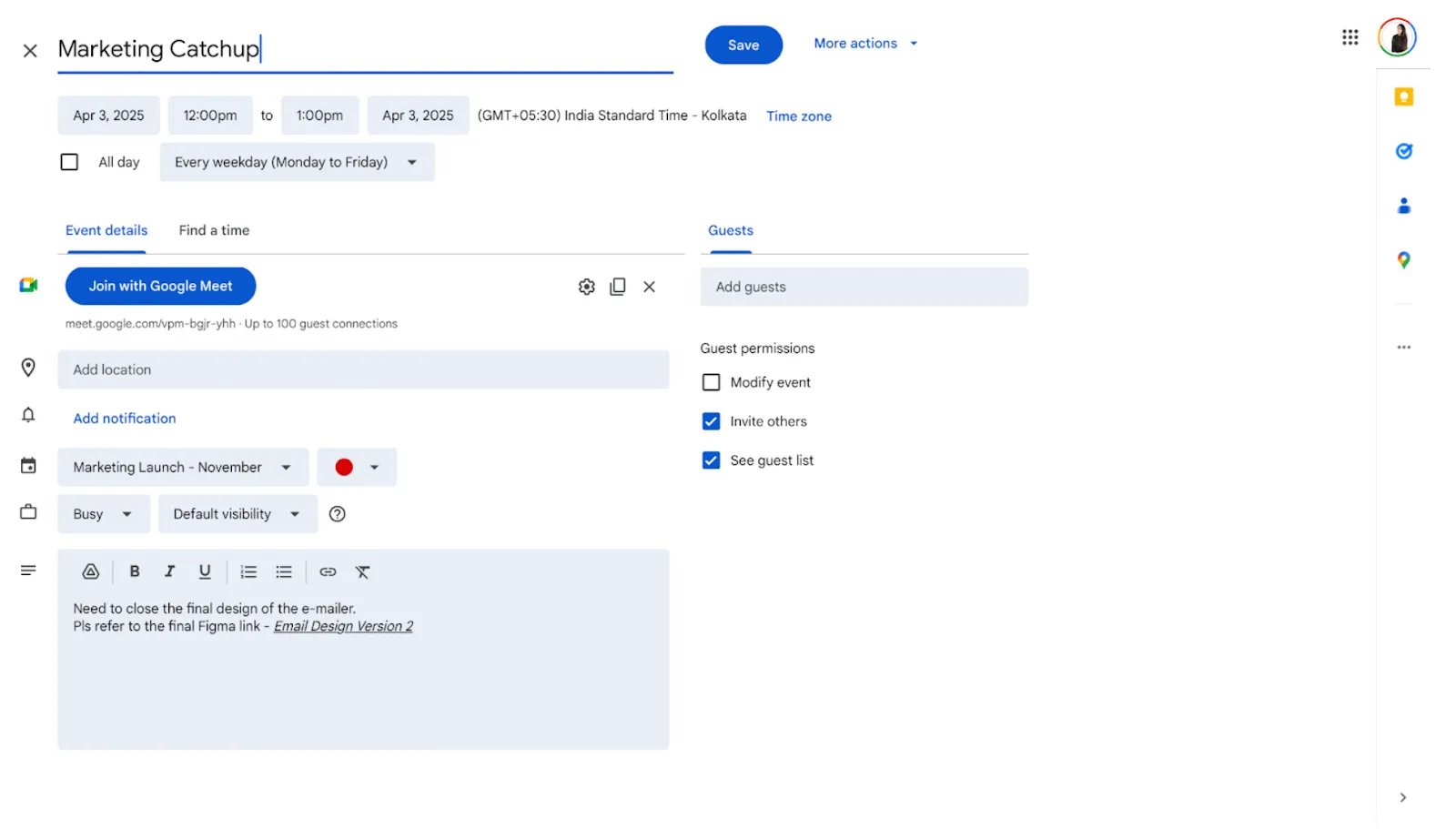The height and width of the screenshot is (829, 1456).
Task: Switch to the Find a time tab
Action: pos(214,230)
